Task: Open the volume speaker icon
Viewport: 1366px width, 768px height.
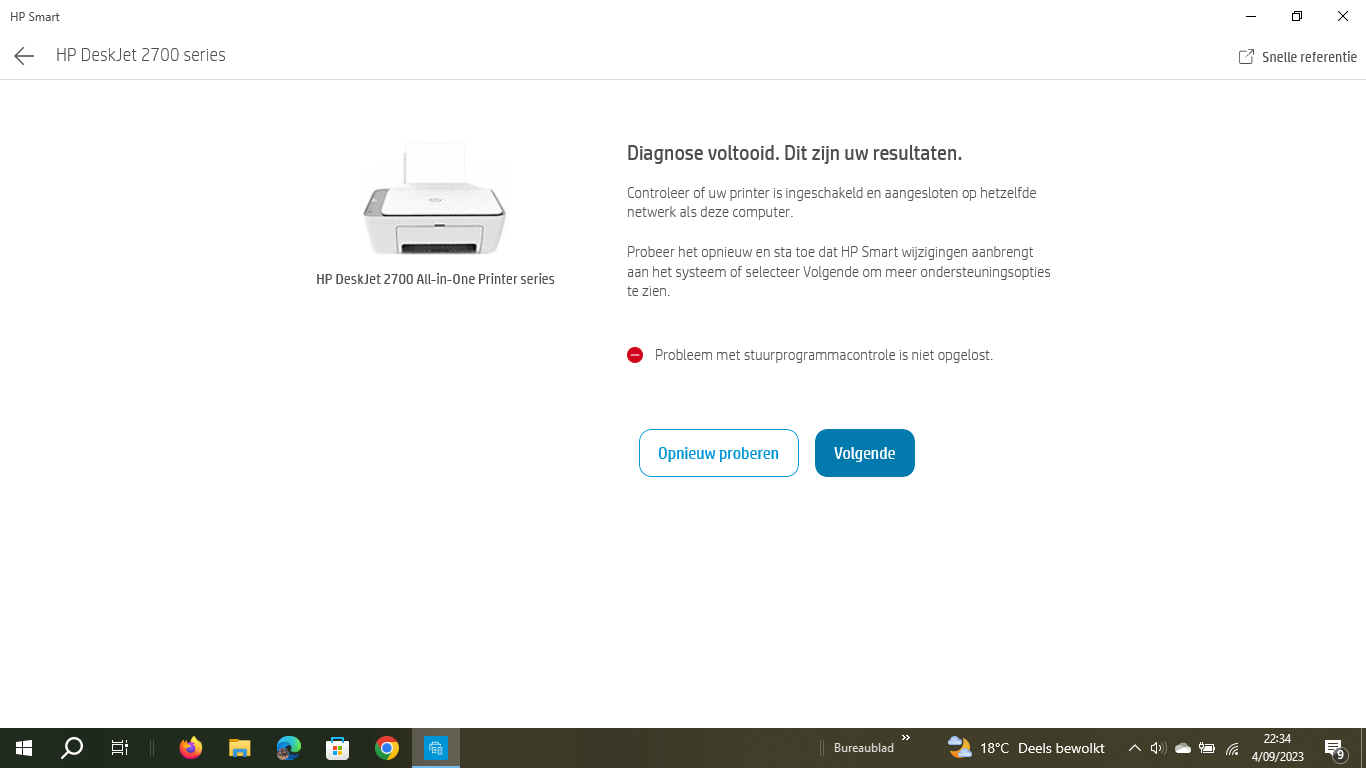Action: click(1158, 748)
